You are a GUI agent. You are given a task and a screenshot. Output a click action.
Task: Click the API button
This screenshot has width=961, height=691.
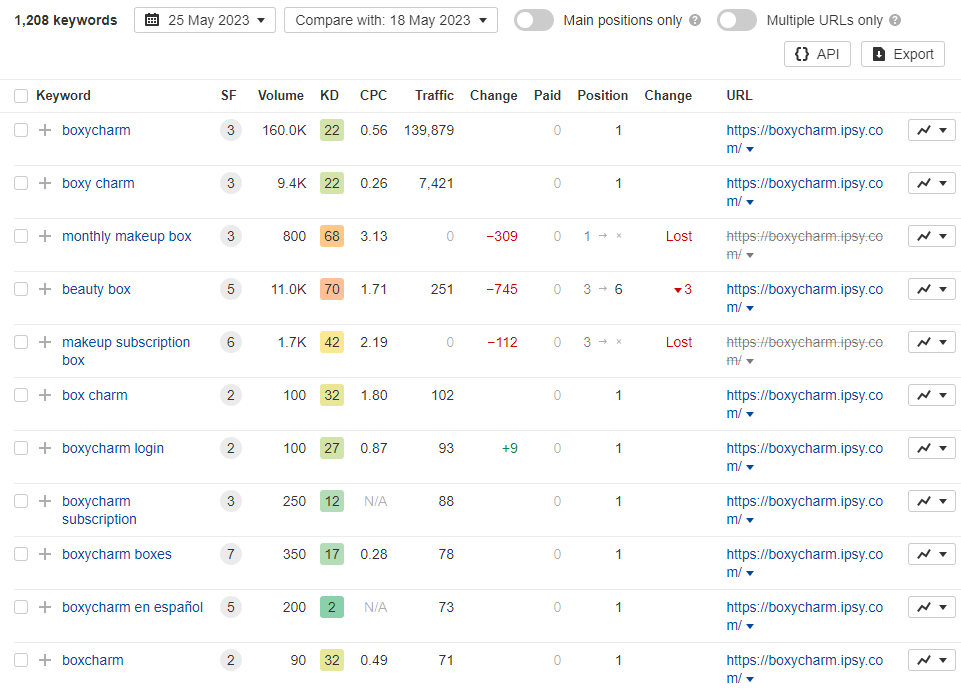point(817,54)
